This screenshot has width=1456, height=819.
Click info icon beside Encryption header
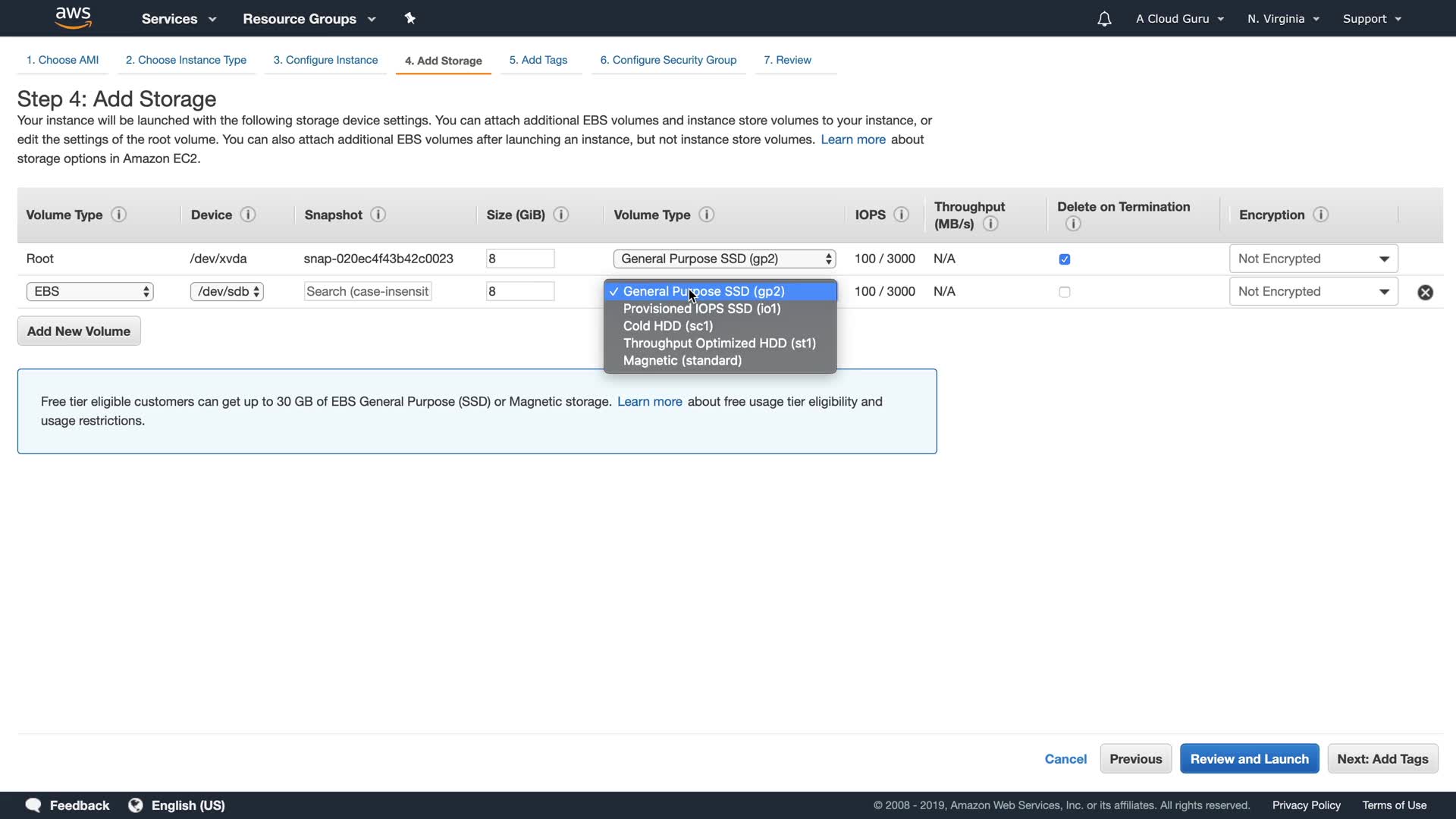coord(1320,215)
